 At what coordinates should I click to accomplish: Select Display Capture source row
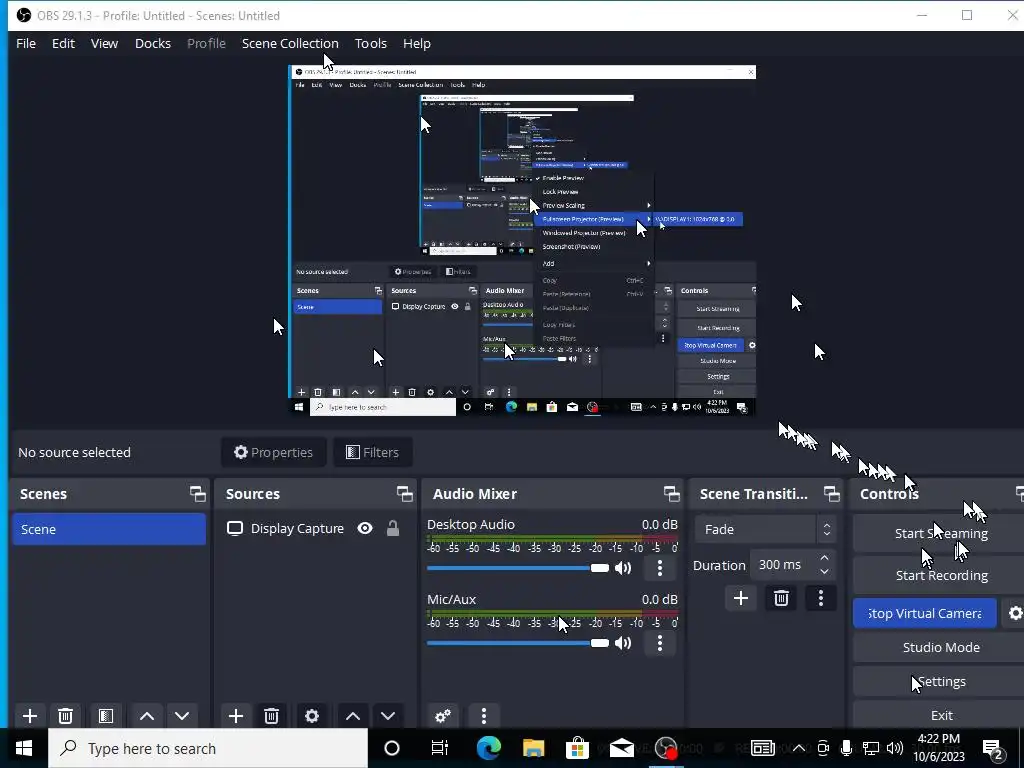coord(317,528)
